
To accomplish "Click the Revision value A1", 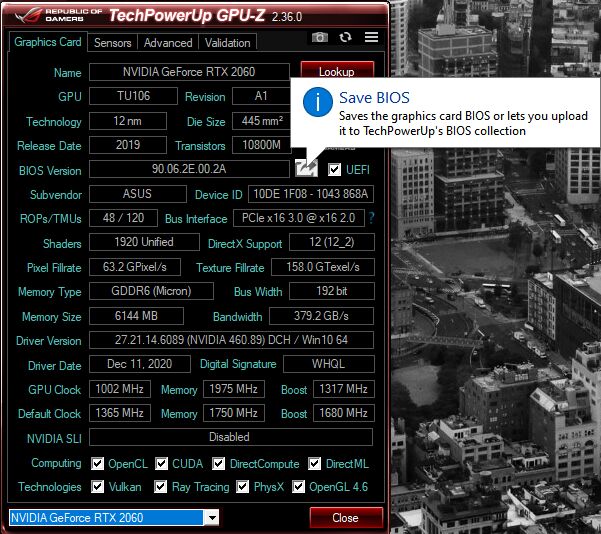I will coord(261,96).
